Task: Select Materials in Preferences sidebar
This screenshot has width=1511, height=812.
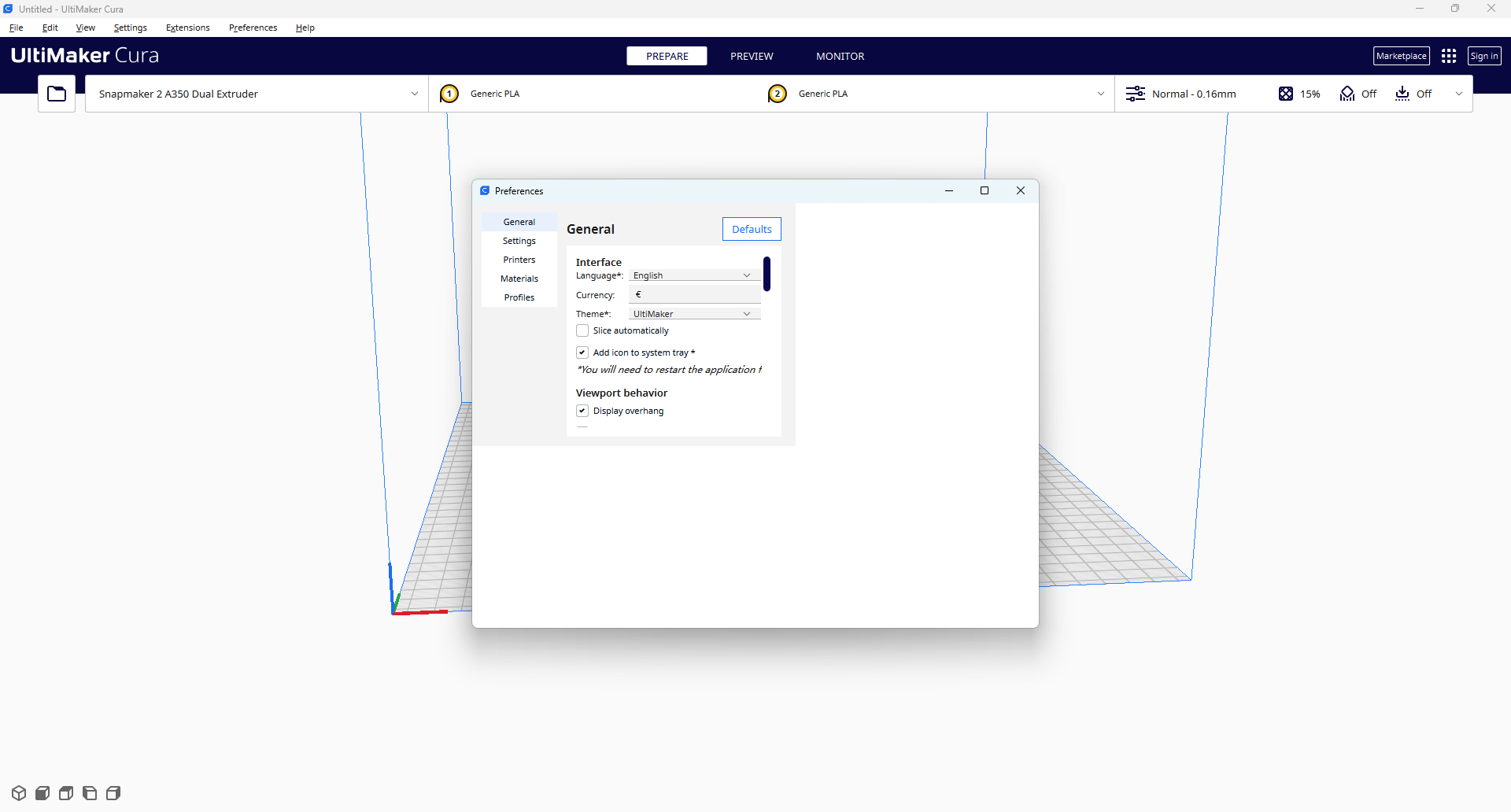Action: (519, 279)
